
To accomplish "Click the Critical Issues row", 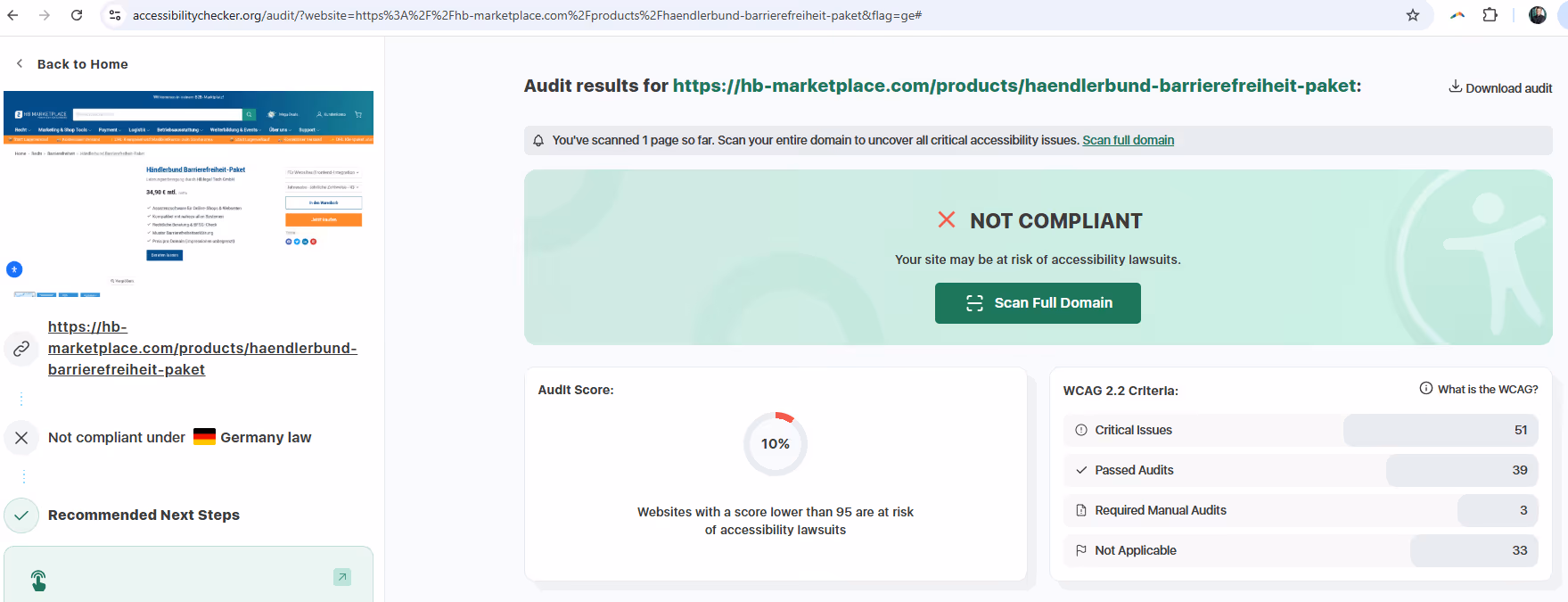I will [x=1301, y=430].
